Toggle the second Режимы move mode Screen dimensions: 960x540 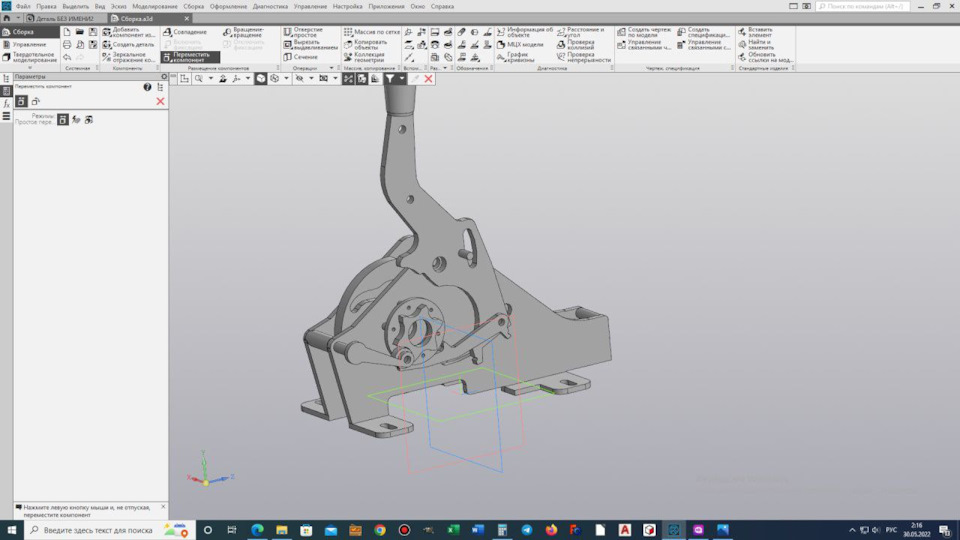point(76,120)
